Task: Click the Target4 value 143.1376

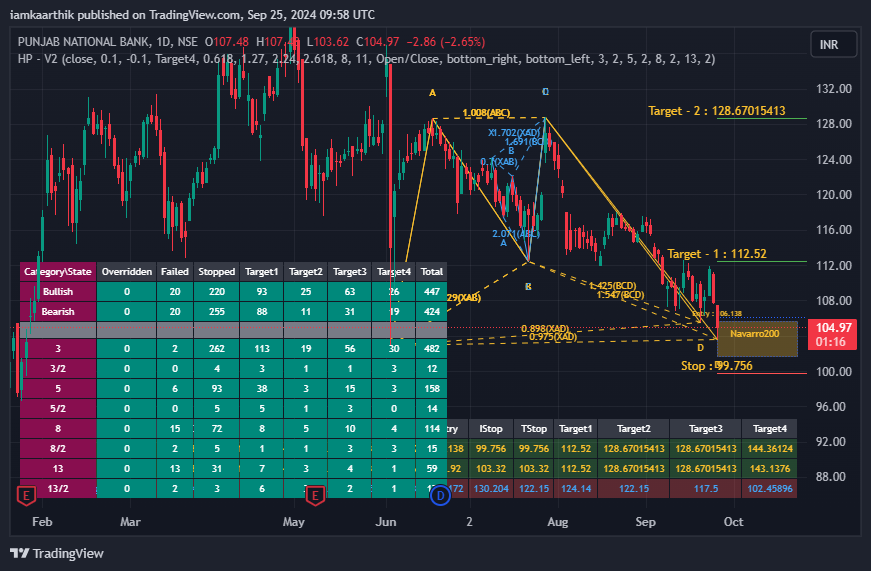Action: [x=770, y=468]
